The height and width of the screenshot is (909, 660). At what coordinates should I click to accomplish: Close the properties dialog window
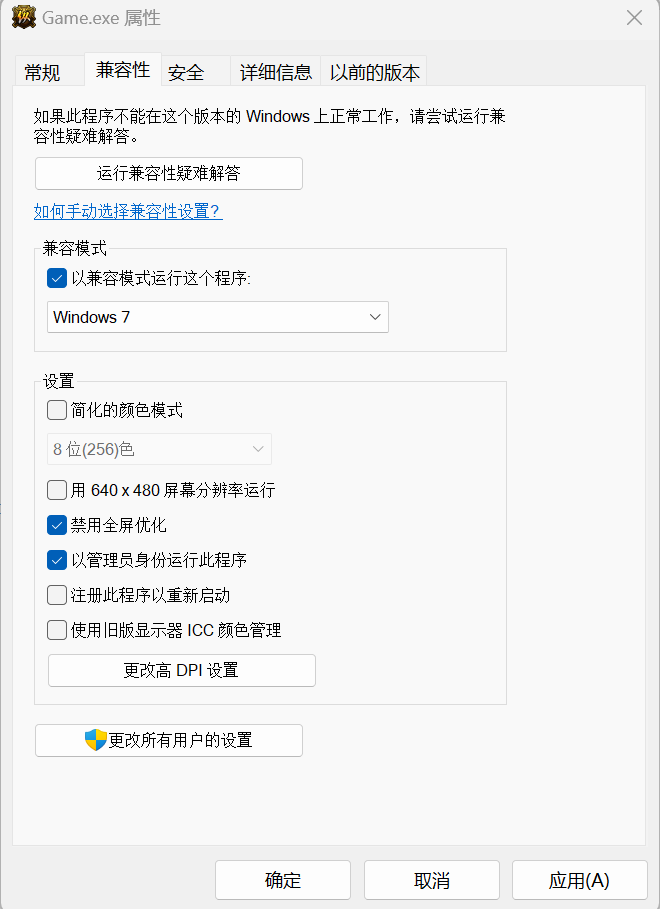[633, 18]
